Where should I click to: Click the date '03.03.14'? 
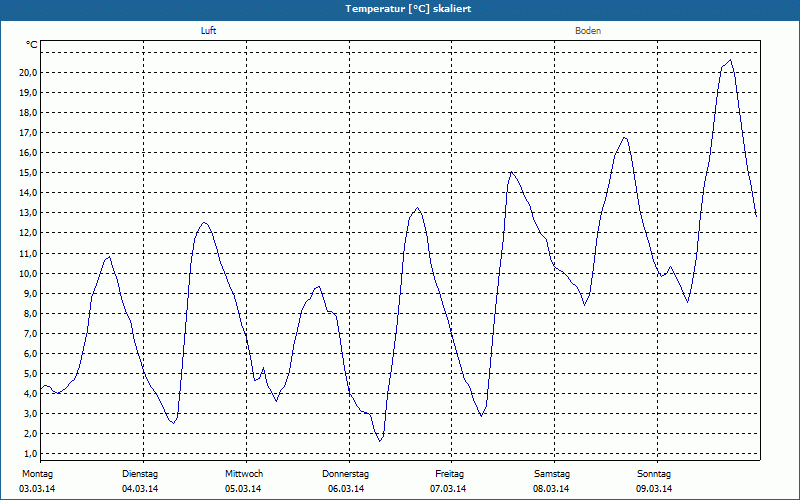(x=37, y=489)
